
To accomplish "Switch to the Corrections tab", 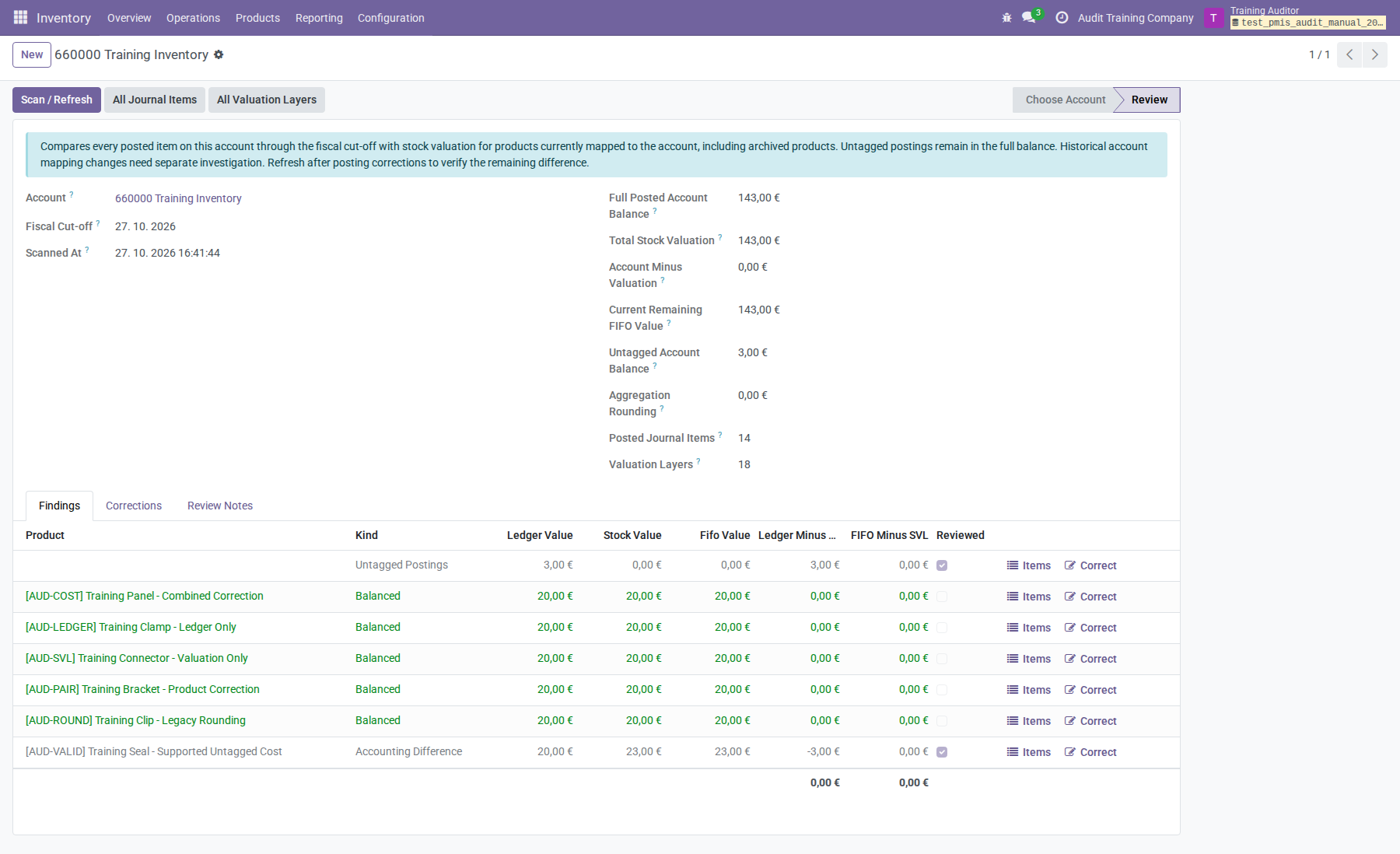I will point(134,506).
